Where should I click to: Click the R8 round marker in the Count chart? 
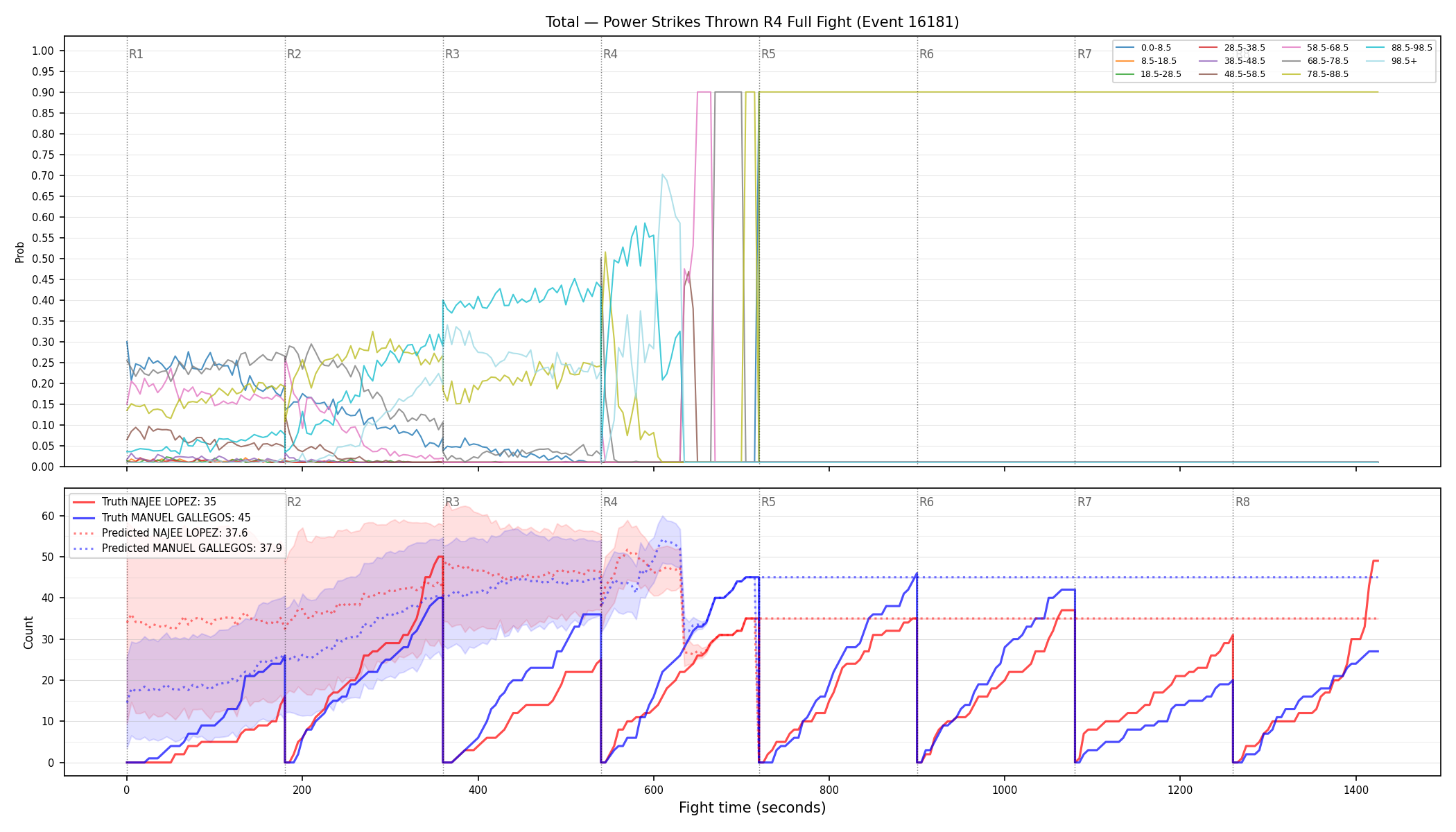point(1242,502)
